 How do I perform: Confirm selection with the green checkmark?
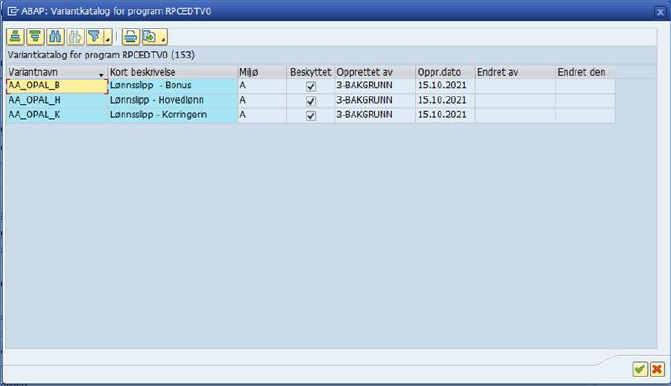click(x=640, y=369)
